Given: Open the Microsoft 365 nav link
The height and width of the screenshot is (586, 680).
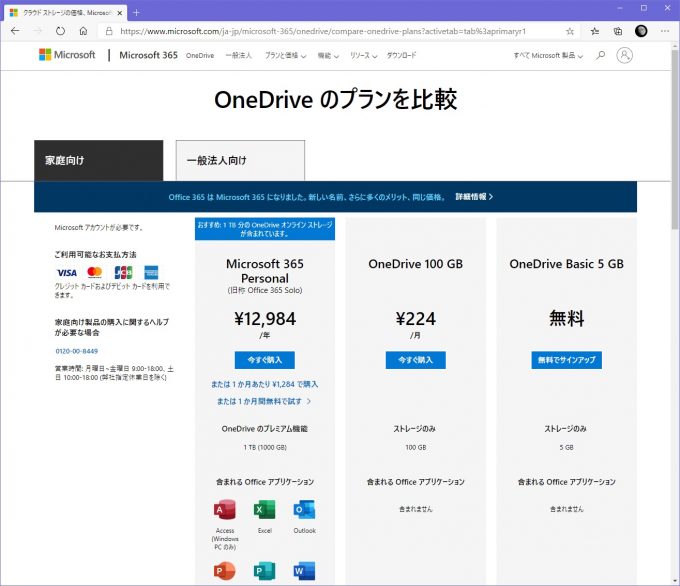Looking at the screenshot, I should [x=148, y=55].
